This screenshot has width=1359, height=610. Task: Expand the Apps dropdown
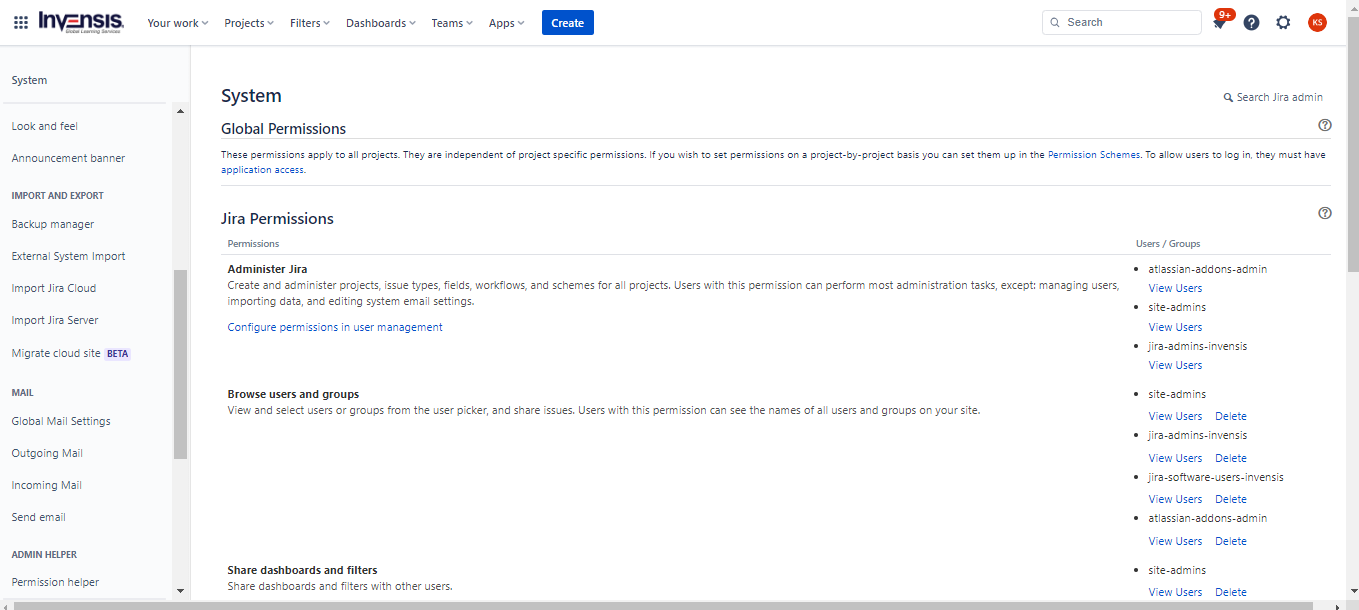pos(505,22)
